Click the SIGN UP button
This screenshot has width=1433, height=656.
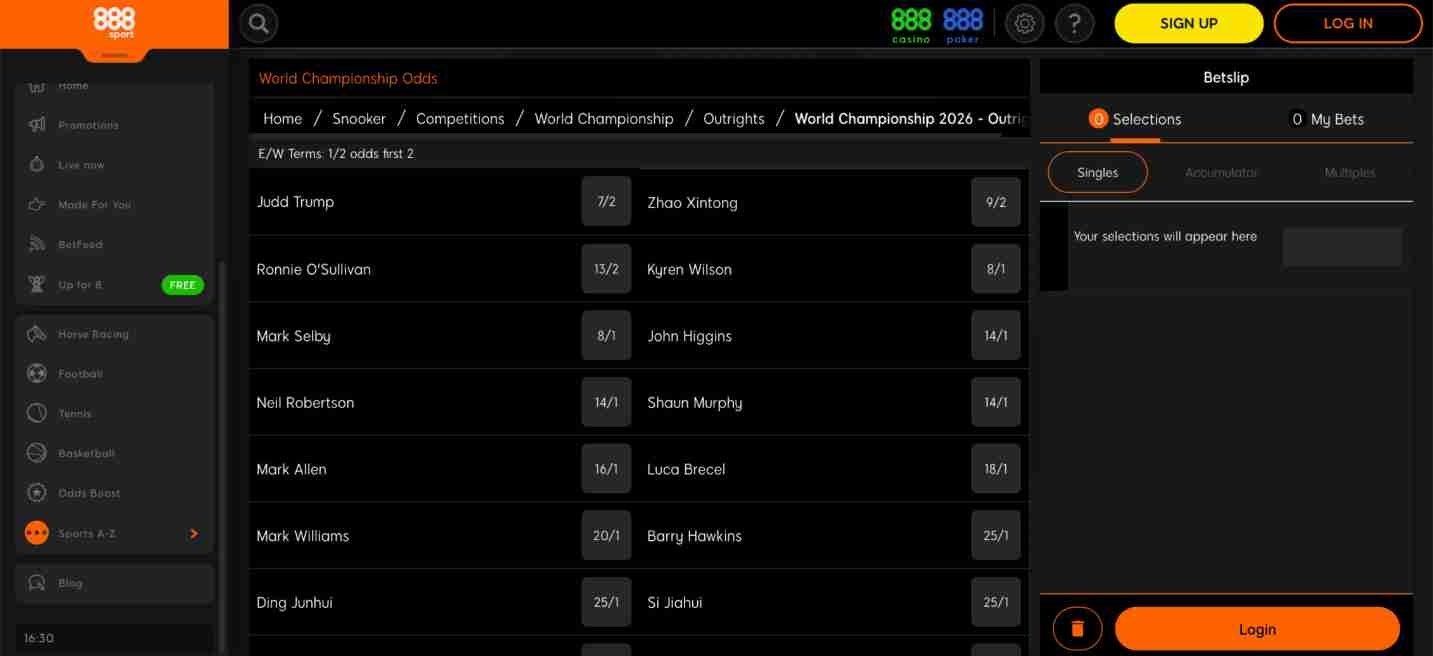1189,23
